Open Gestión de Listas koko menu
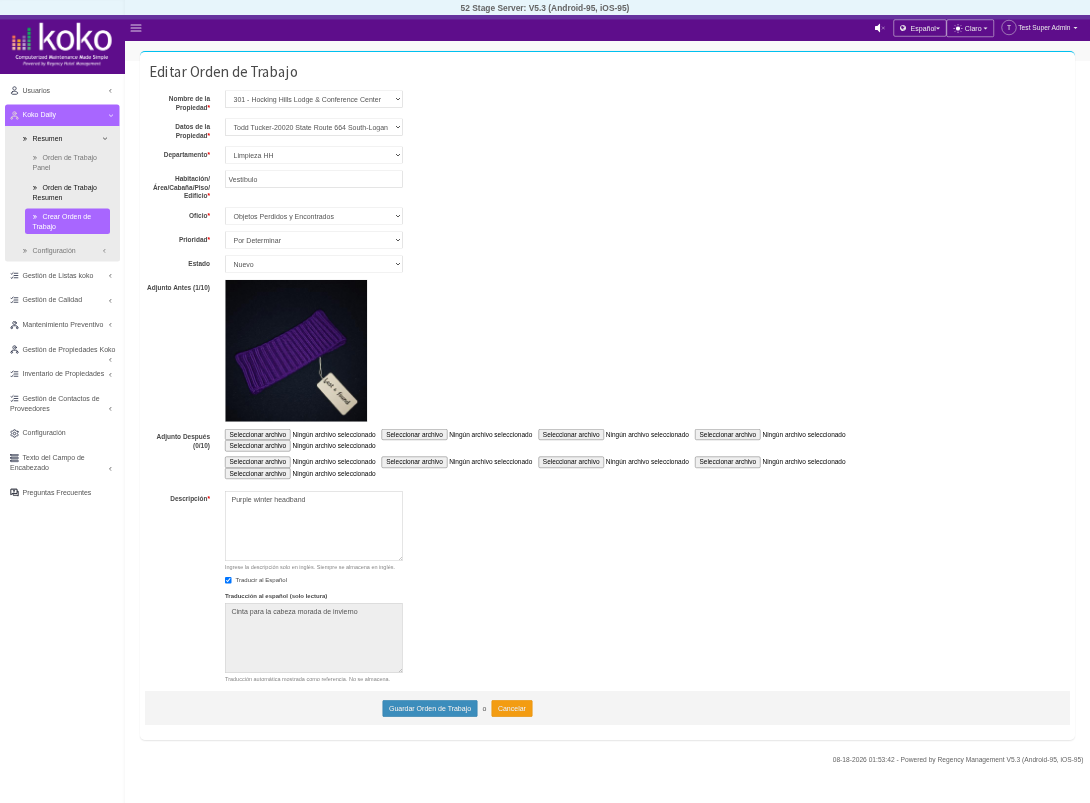Viewport: 1090px width, 803px height. (62, 275)
